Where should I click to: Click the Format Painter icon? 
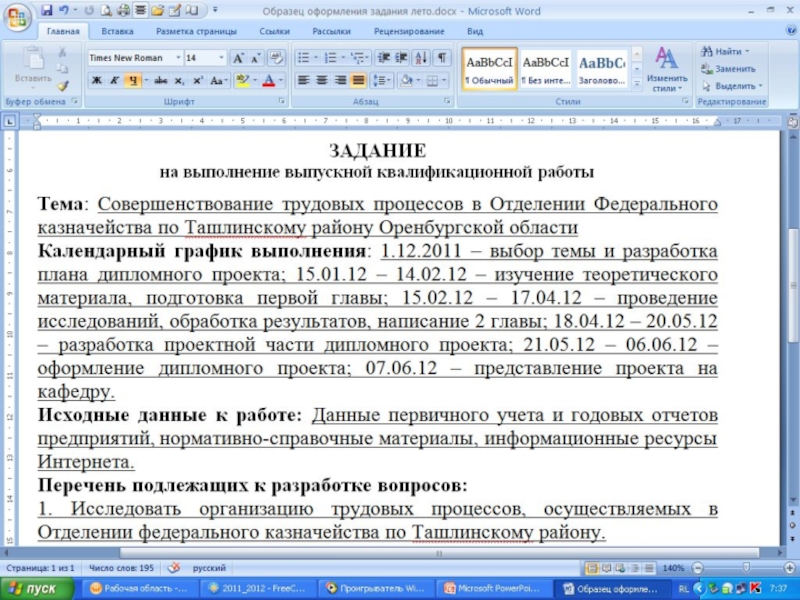(x=63, y=86)
